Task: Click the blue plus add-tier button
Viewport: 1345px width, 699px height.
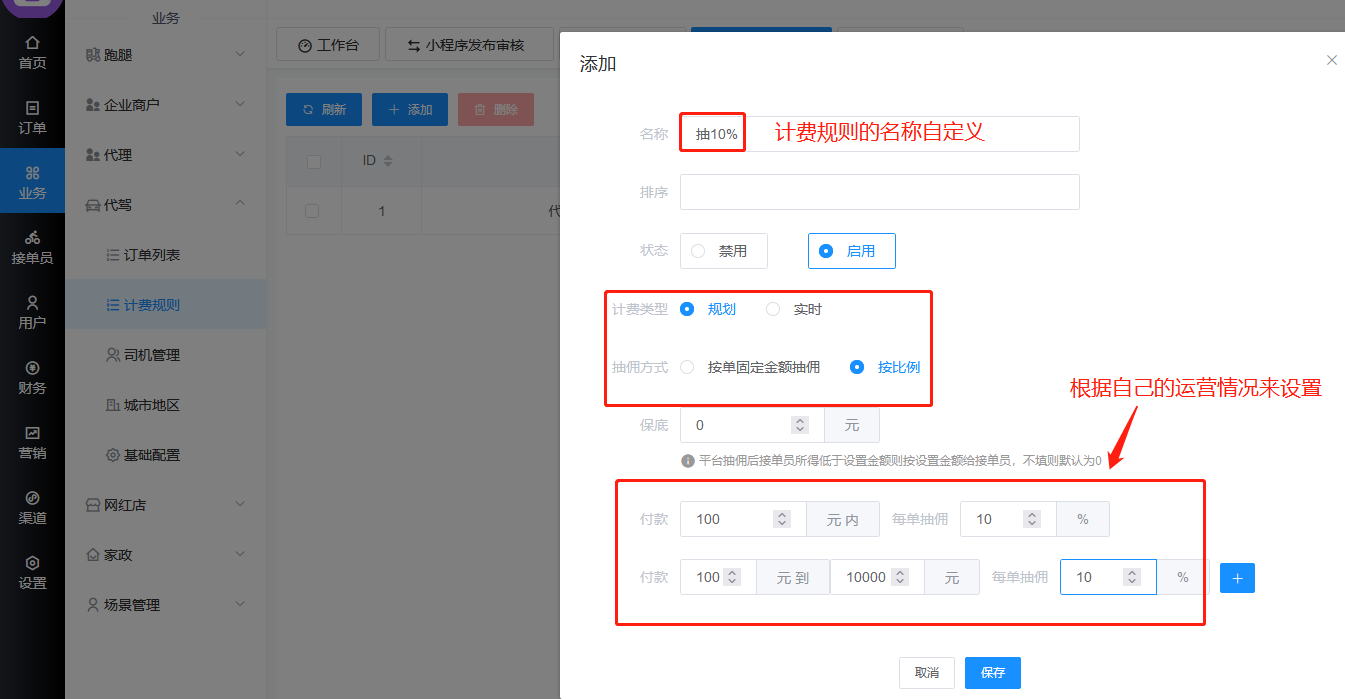Action: pos(1237,578)
